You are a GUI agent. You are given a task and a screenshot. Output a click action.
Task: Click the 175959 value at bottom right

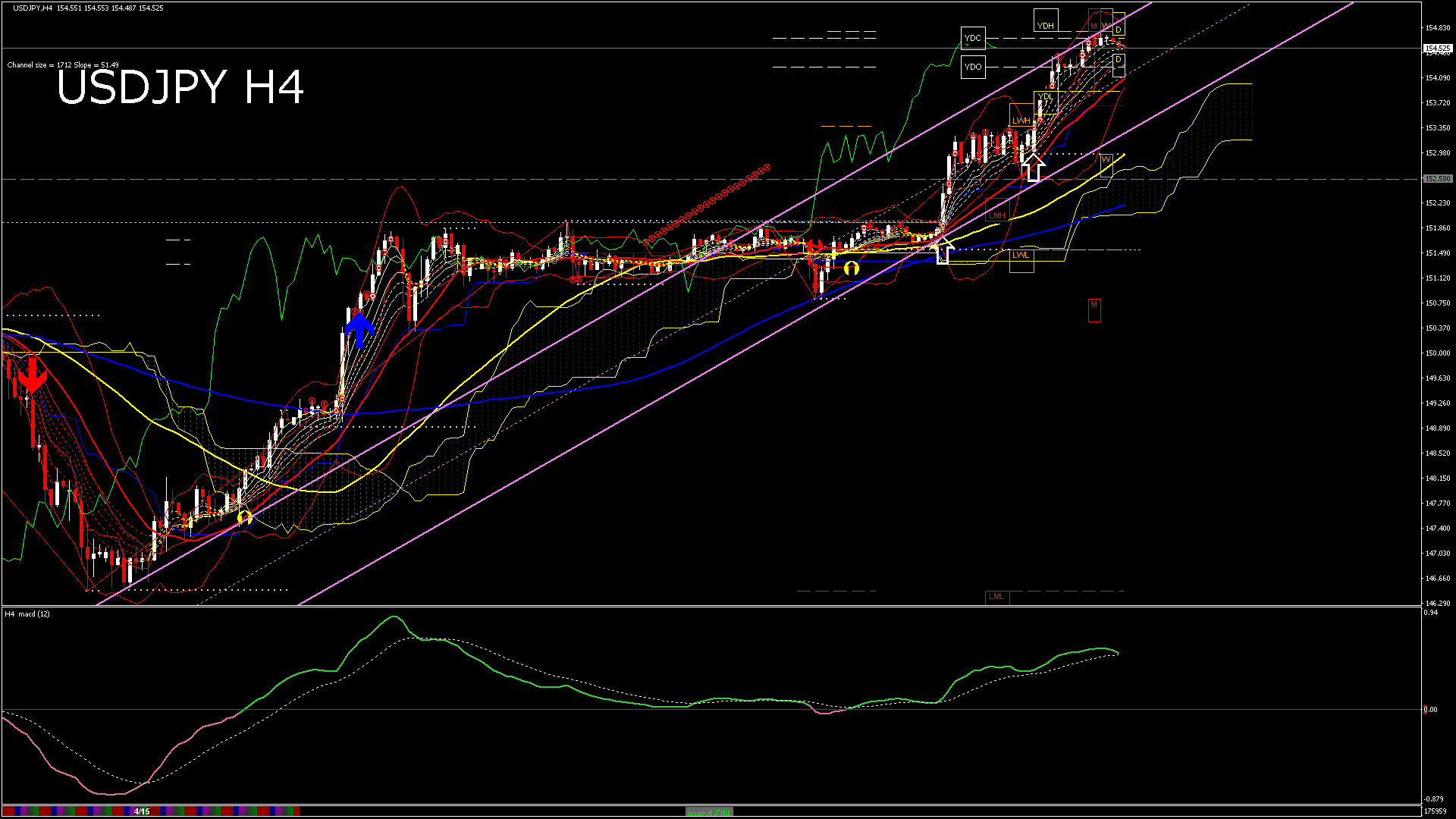tap(1436, 811)
